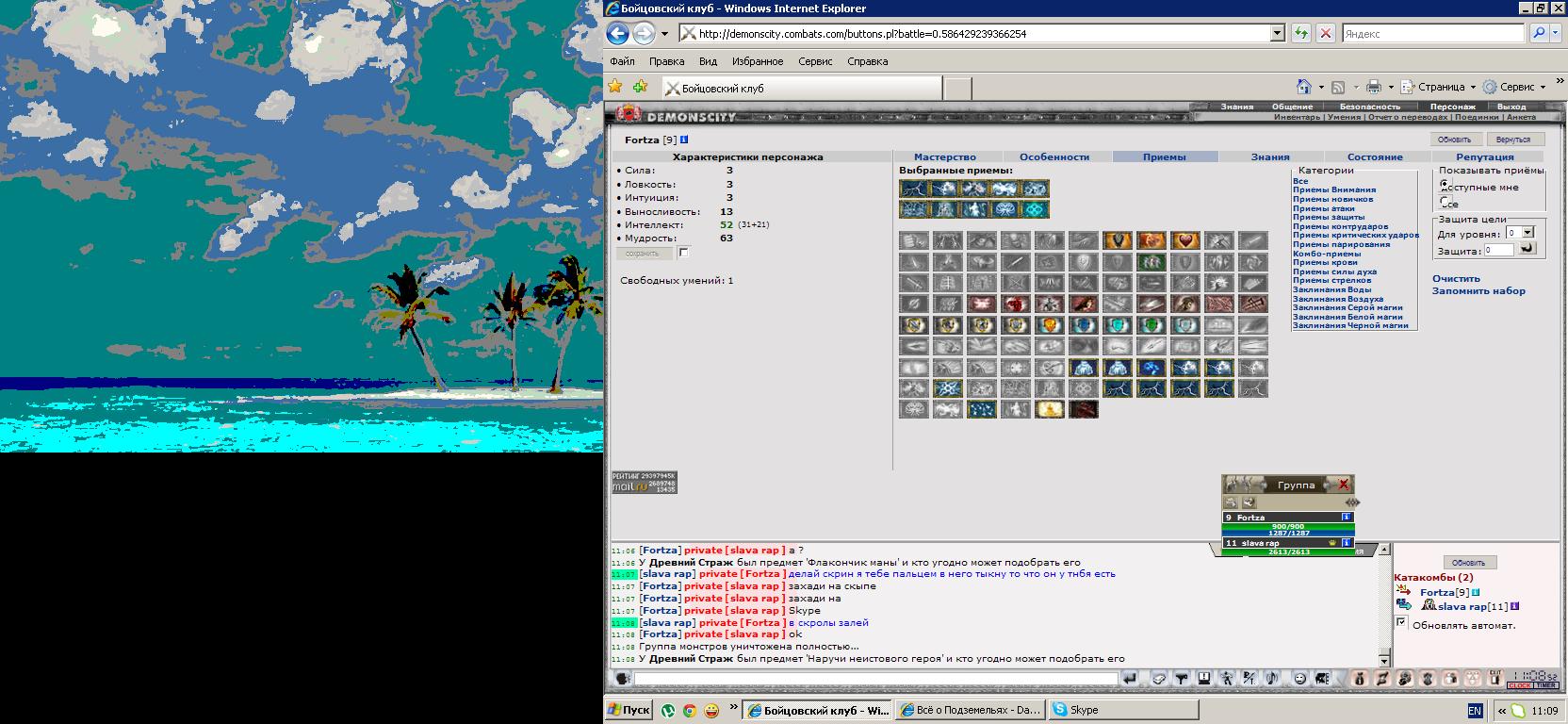The height and width of the screenshot is (724, 1568).
Task: Switch to the Особенности tab
Action: (1054, 157)
